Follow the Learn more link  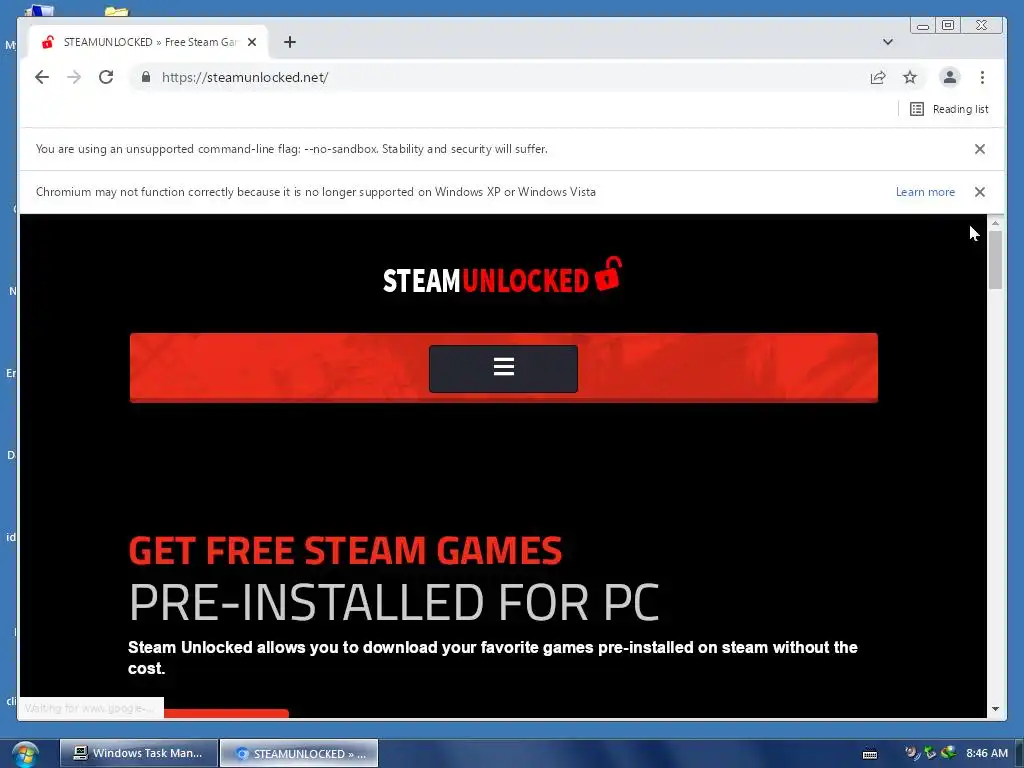(x=925, y=192)
